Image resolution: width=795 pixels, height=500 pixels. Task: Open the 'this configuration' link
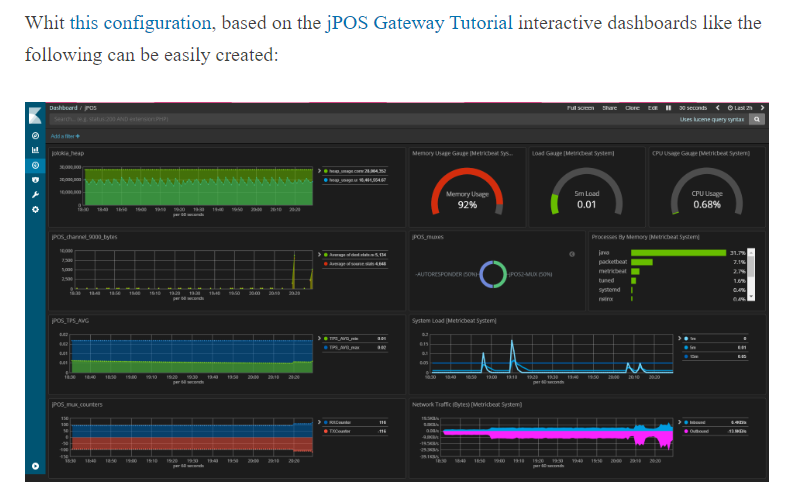click(140, 22)
